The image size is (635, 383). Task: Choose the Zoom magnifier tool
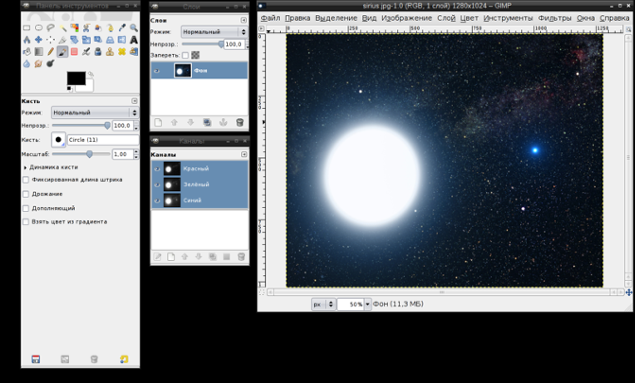(x=134, y=28)
